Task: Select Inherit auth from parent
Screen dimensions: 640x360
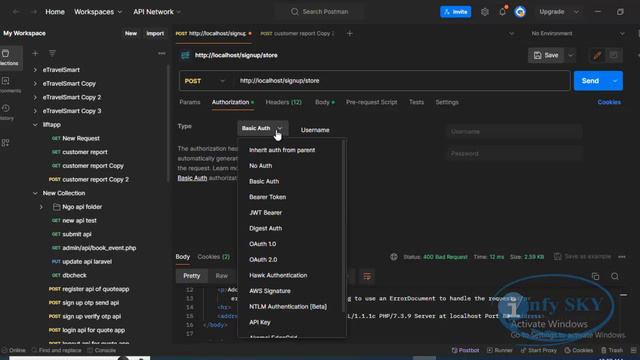Action: coord(282,150)
